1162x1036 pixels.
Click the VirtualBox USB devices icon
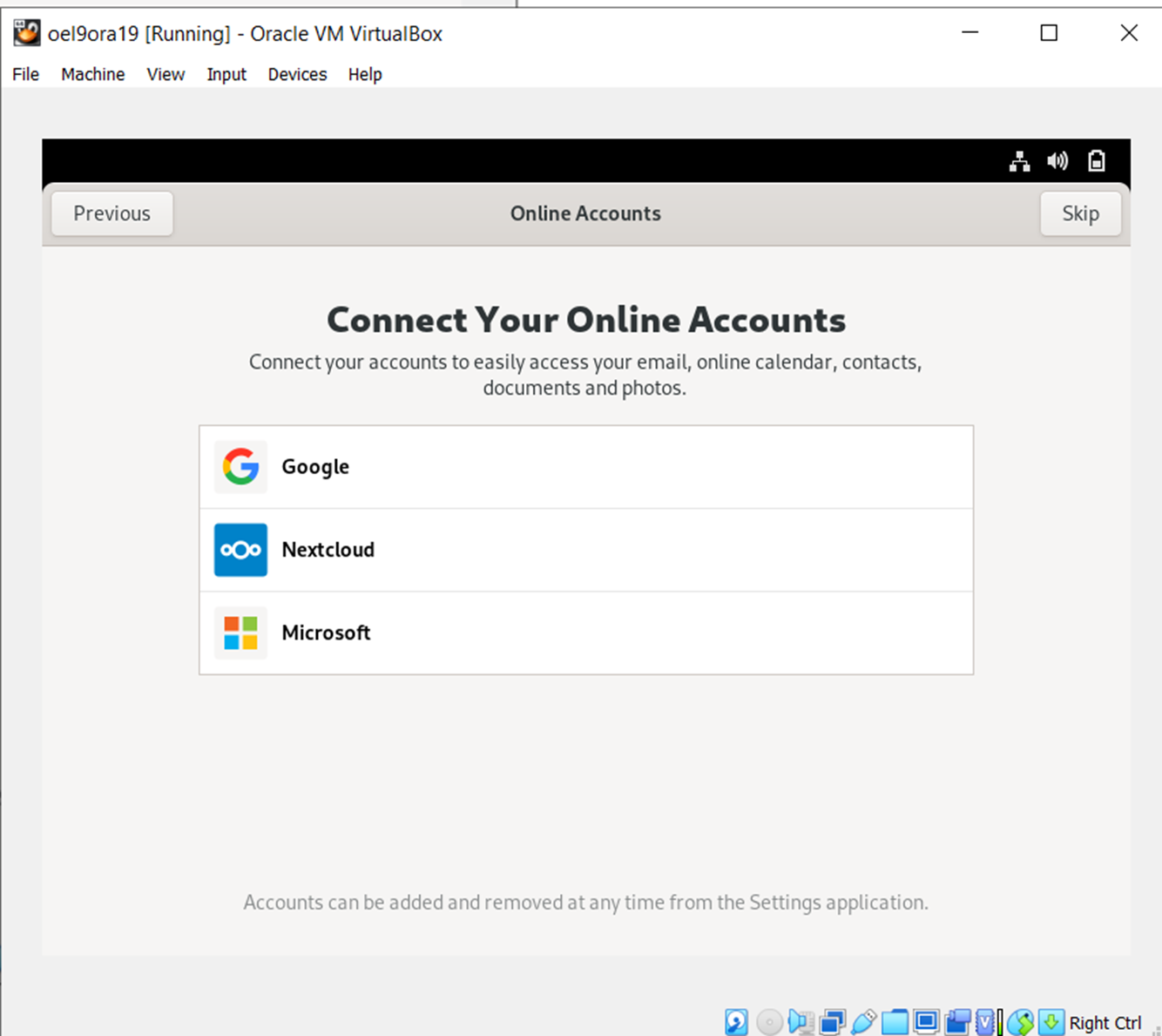[x=863, y=1022]
